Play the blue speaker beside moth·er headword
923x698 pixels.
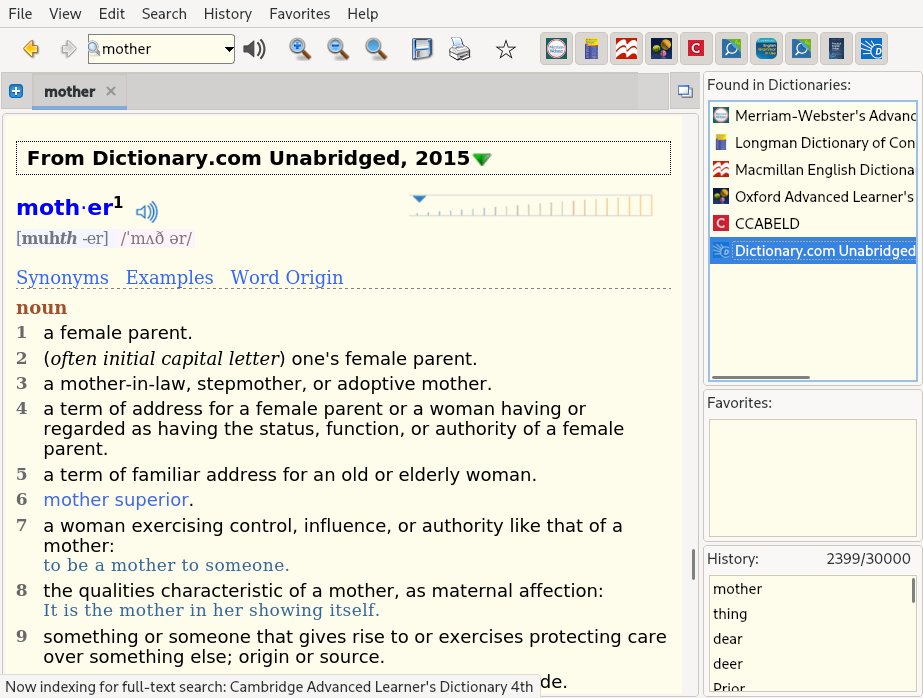[147, 211]
